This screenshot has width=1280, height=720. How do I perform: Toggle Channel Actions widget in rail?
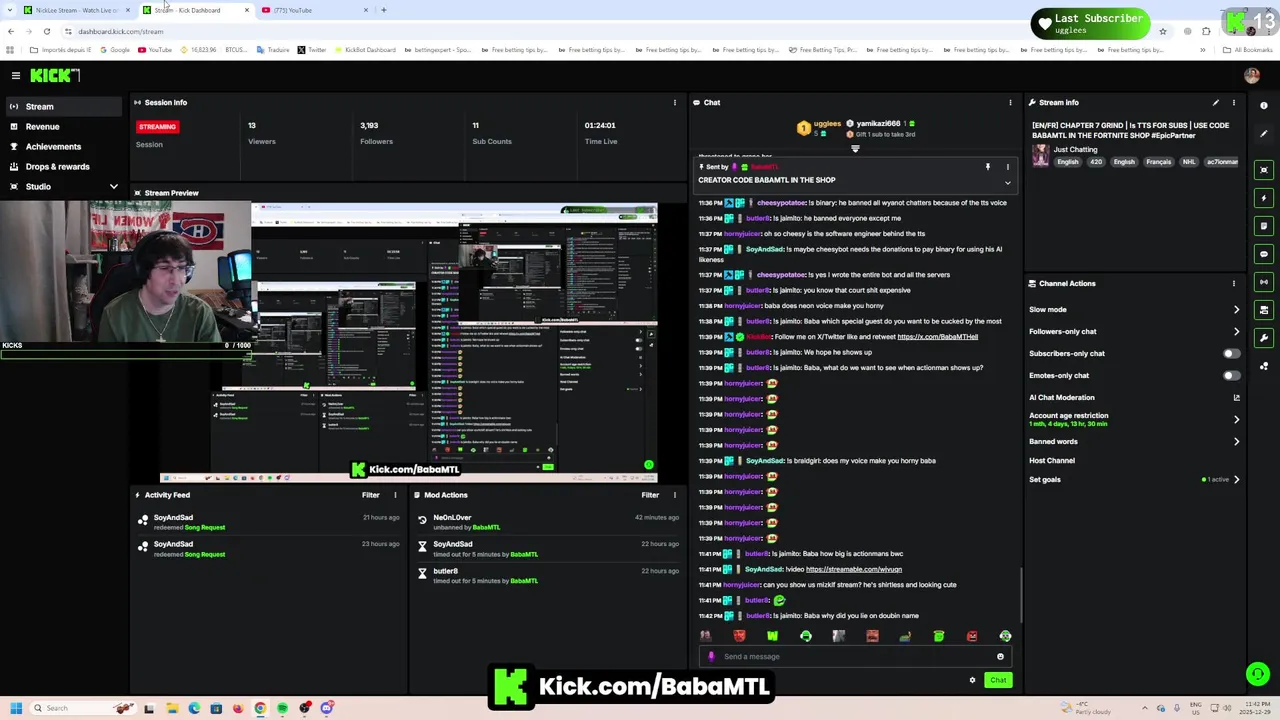tap(1264, 310)
